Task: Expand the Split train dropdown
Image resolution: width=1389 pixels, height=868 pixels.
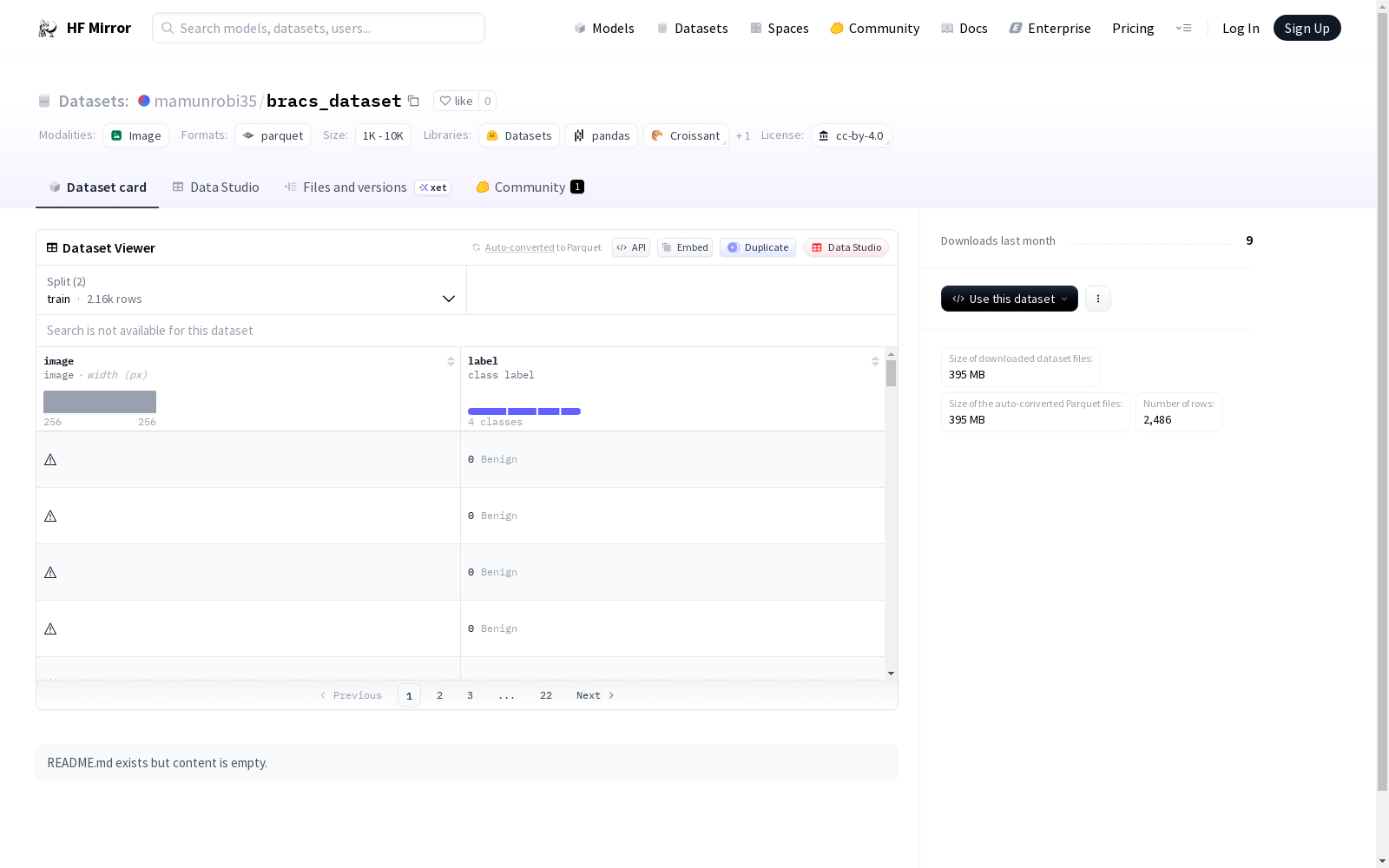Action: coord(251,290)
